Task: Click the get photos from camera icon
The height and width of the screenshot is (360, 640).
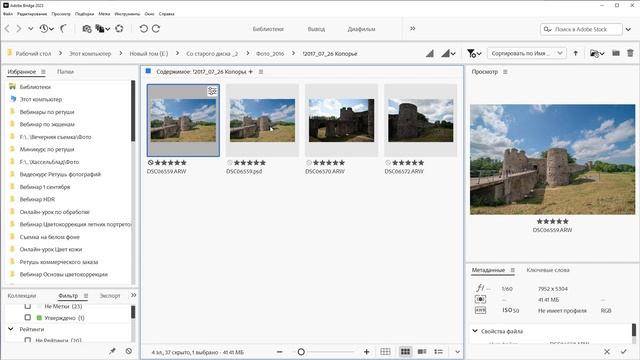Action: click(x=87, y=29)
